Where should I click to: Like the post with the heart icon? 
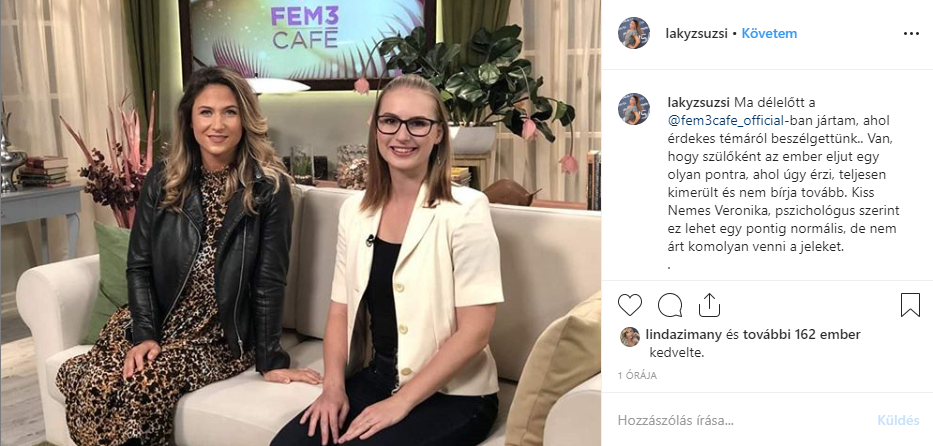pos(630,305)
